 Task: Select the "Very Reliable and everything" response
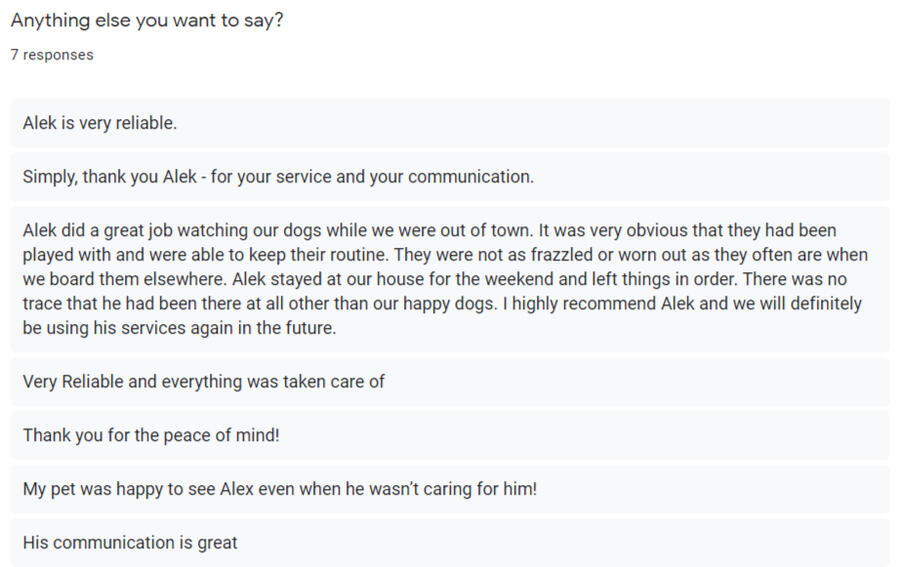[x=204, y=381]
